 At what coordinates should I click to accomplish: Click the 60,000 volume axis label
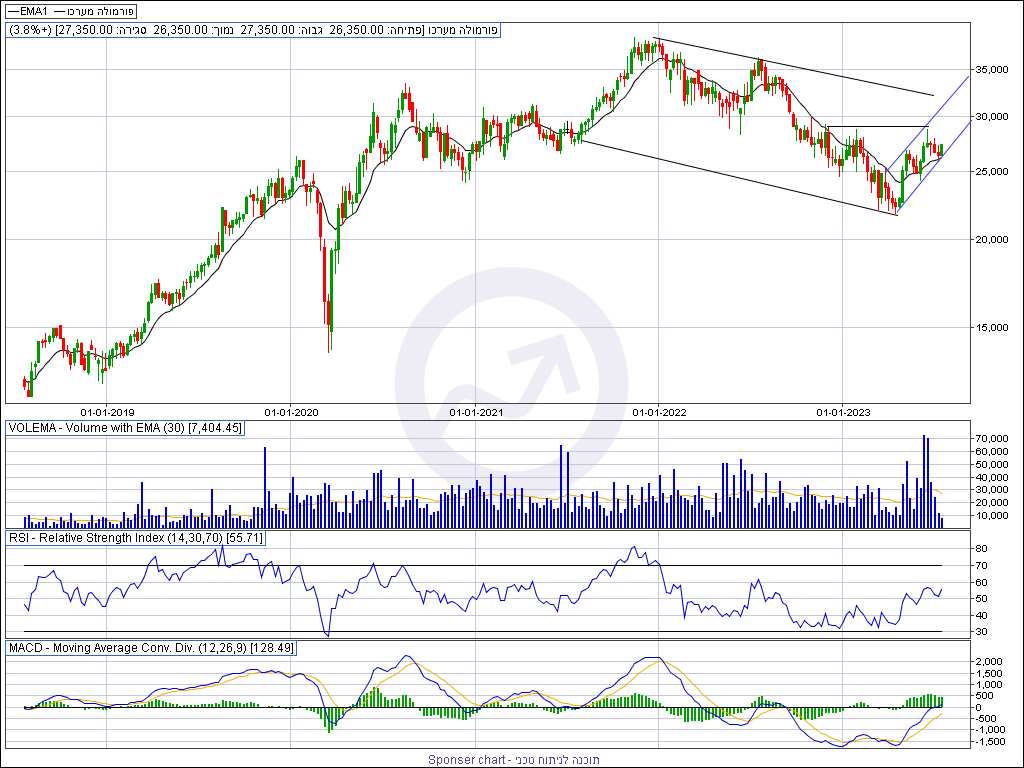point(991,452)
